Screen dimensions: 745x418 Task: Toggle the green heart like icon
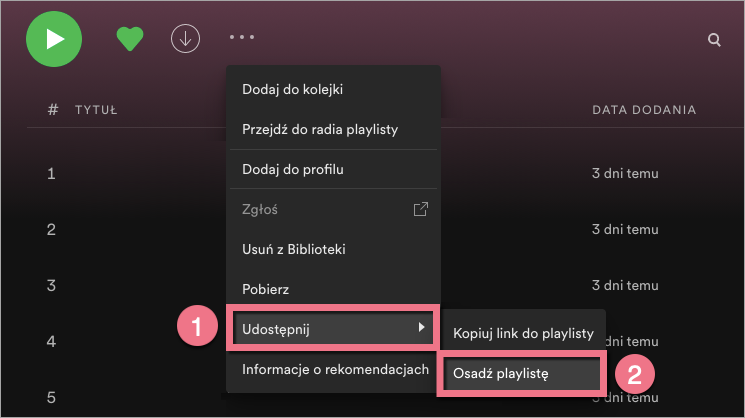point(131,39)
